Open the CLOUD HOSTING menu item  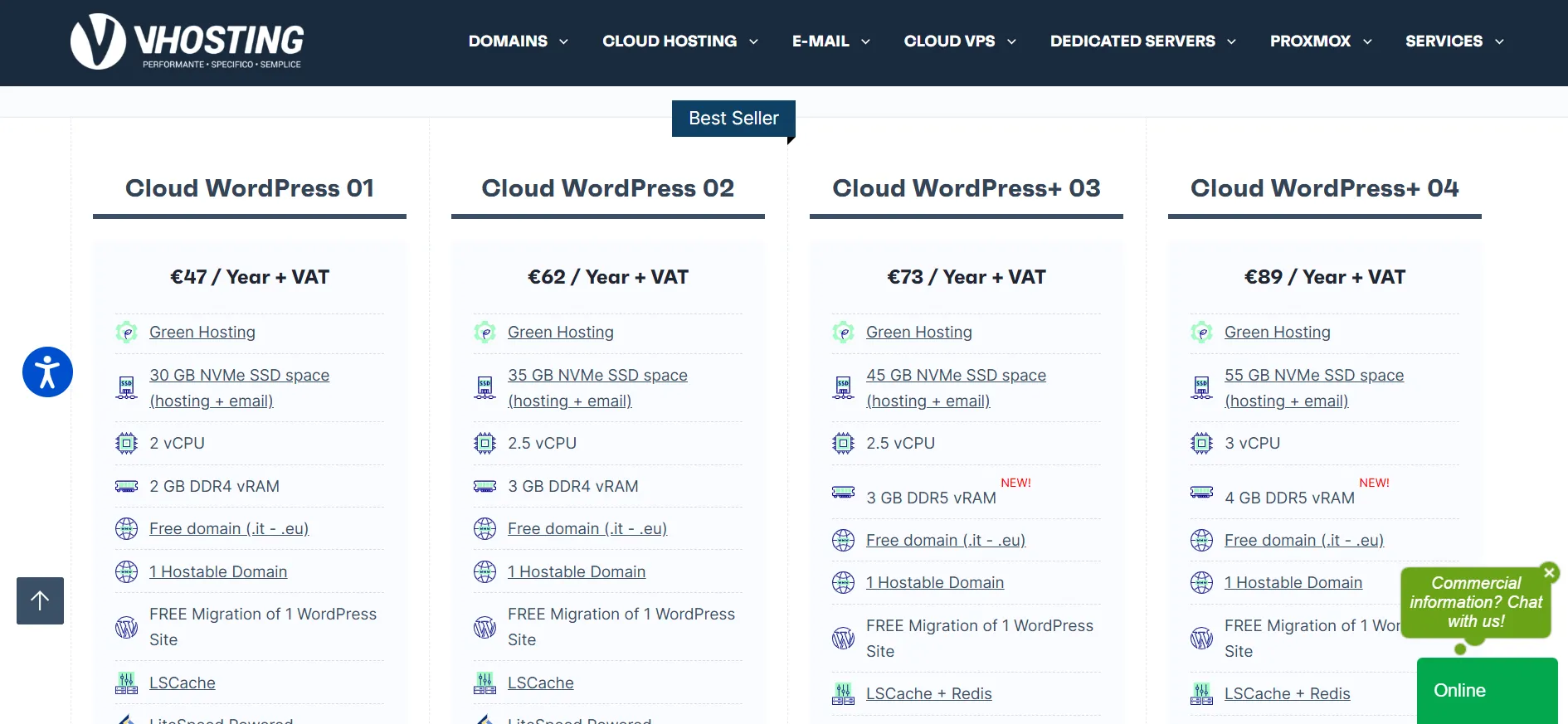click(x=670, y=41)
